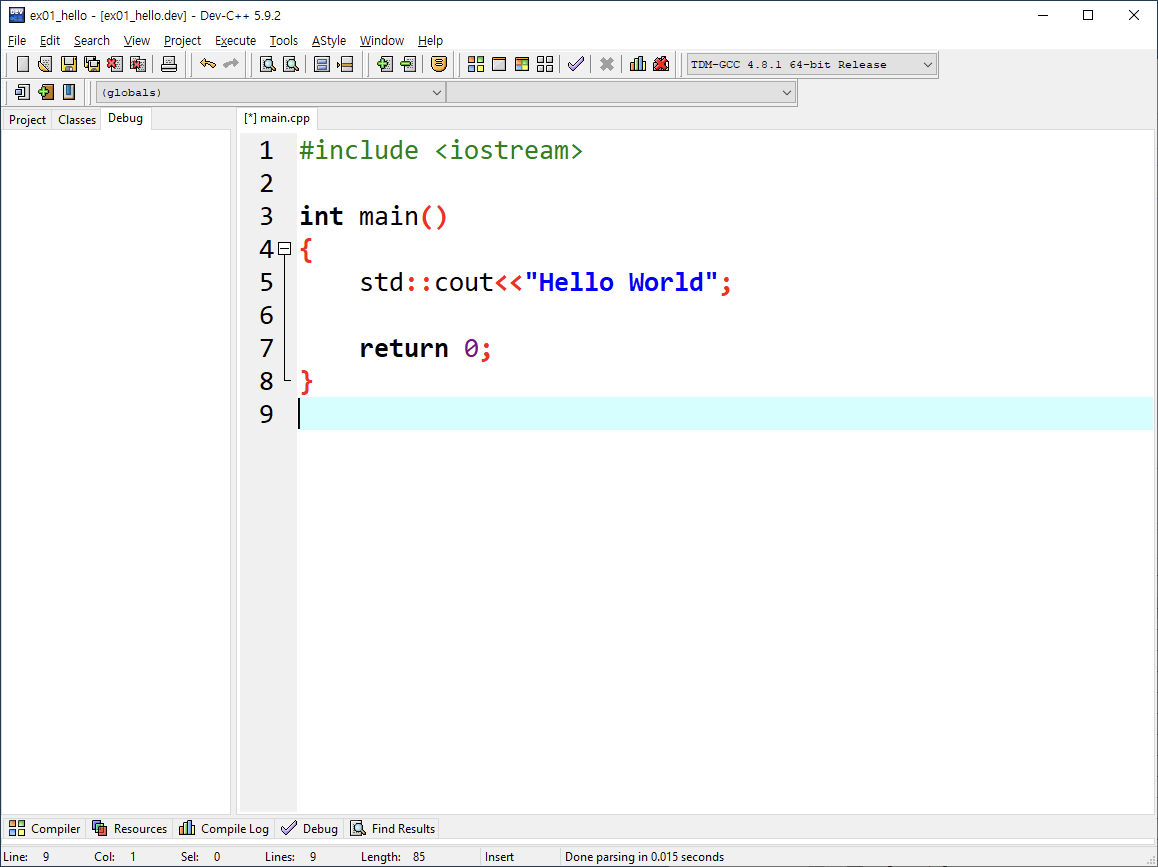Trigger Compile & Run from the toolbar
The image size is (1158, 867).
[522, 63]
